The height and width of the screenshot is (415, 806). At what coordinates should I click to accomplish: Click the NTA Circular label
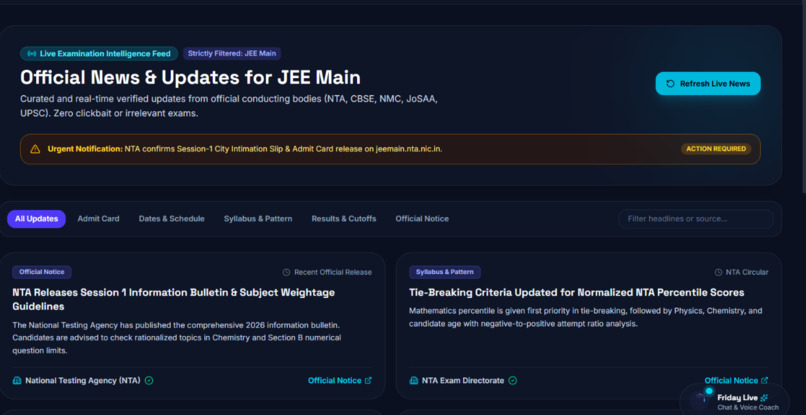pyautogui.click(x=747, y=272)
